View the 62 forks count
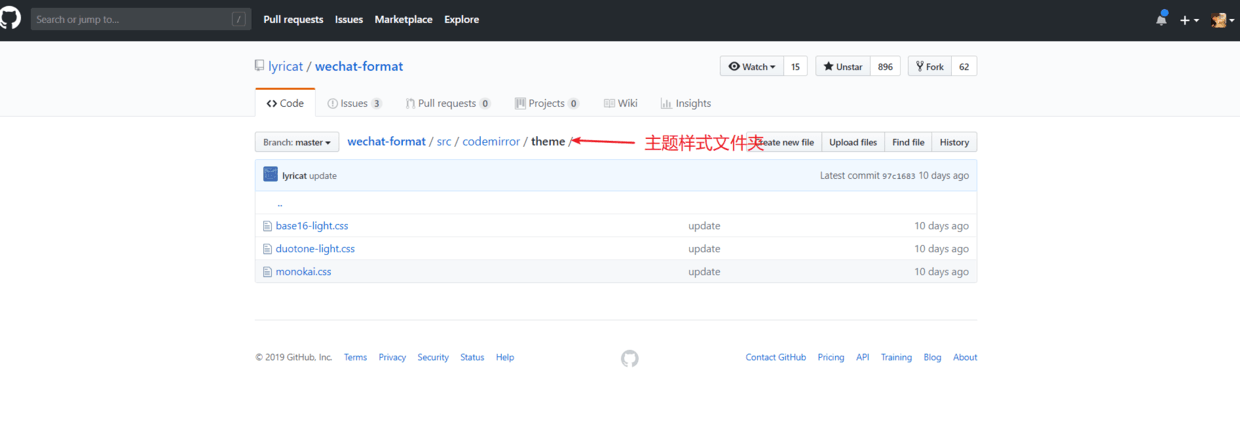1240x435 pixels. 964,66
